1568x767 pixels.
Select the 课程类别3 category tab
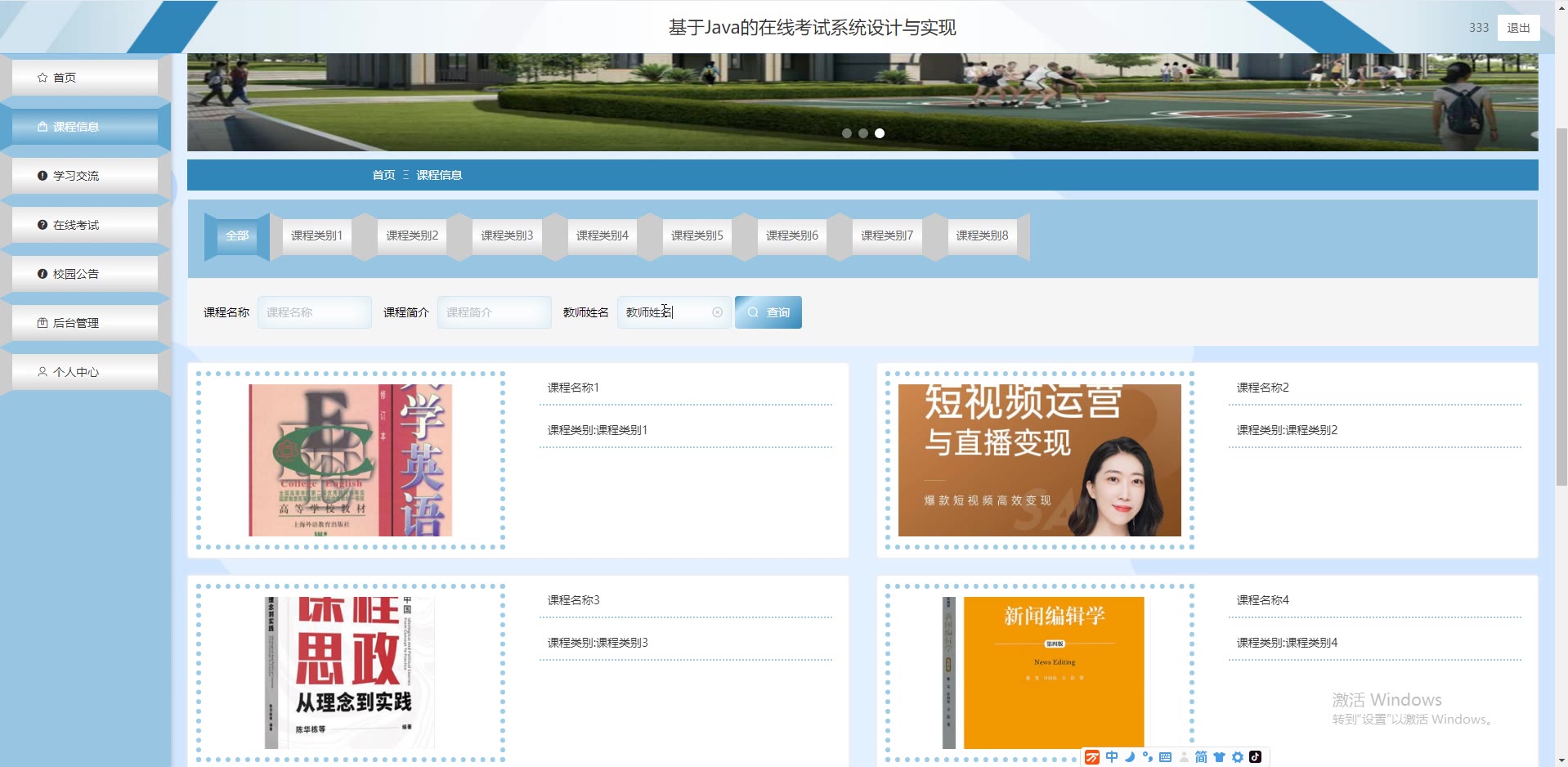pos(507,235)
